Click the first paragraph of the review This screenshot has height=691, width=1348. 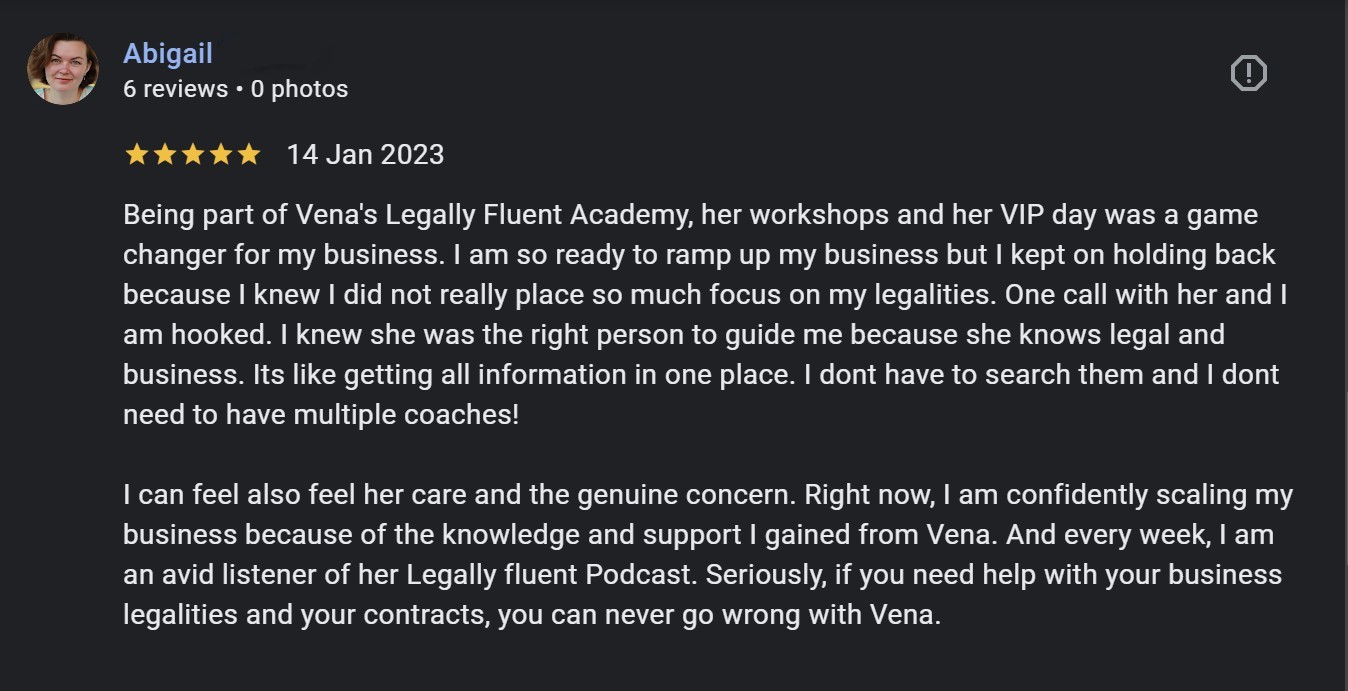[700, 314]
